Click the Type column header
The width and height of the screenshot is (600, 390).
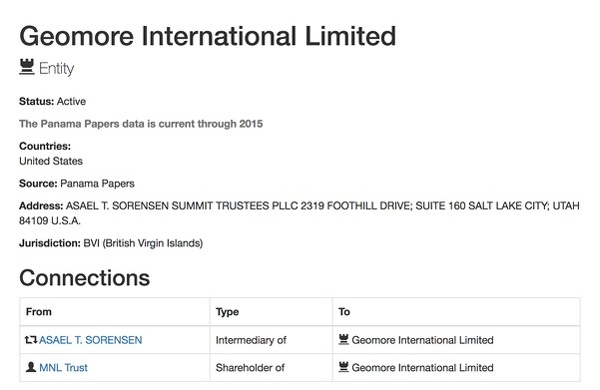(227, 312)
